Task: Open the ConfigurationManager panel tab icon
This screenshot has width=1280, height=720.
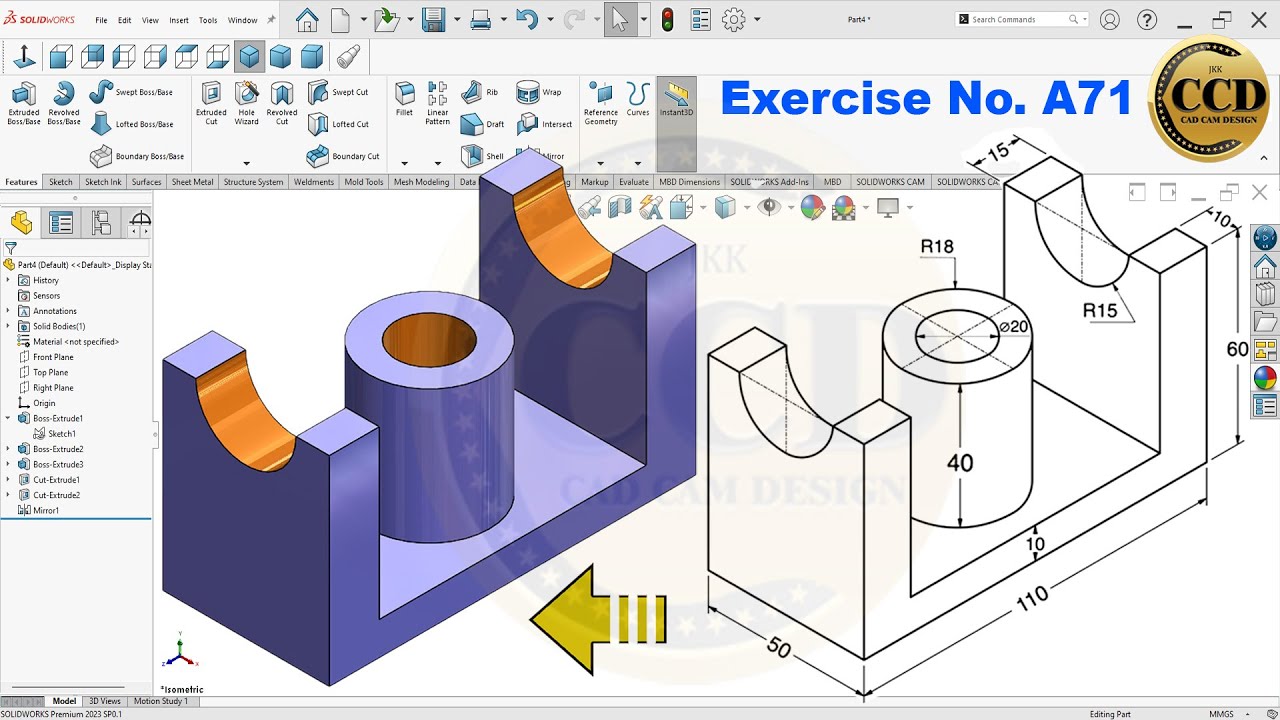Action: [x=101, y=223]
